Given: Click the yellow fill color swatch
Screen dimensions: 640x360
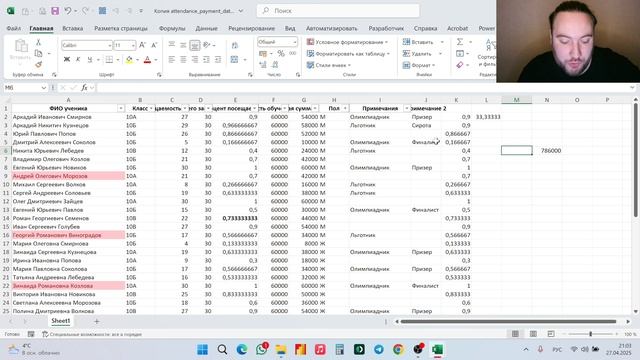Looking at the screenshot, I should 129,60.
